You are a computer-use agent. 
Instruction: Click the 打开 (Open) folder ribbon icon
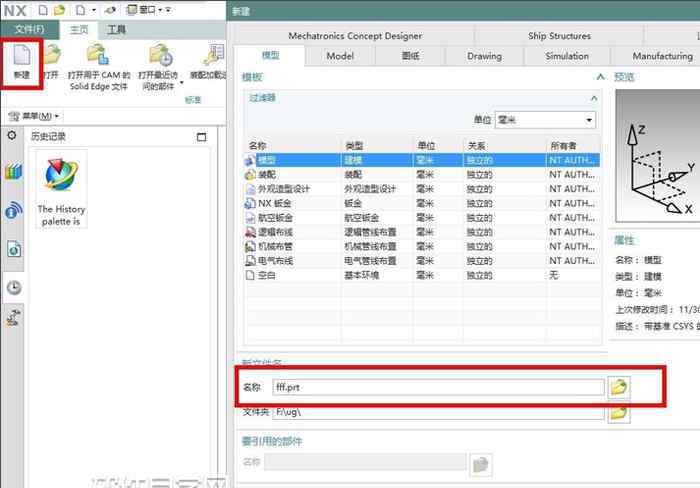52,55
